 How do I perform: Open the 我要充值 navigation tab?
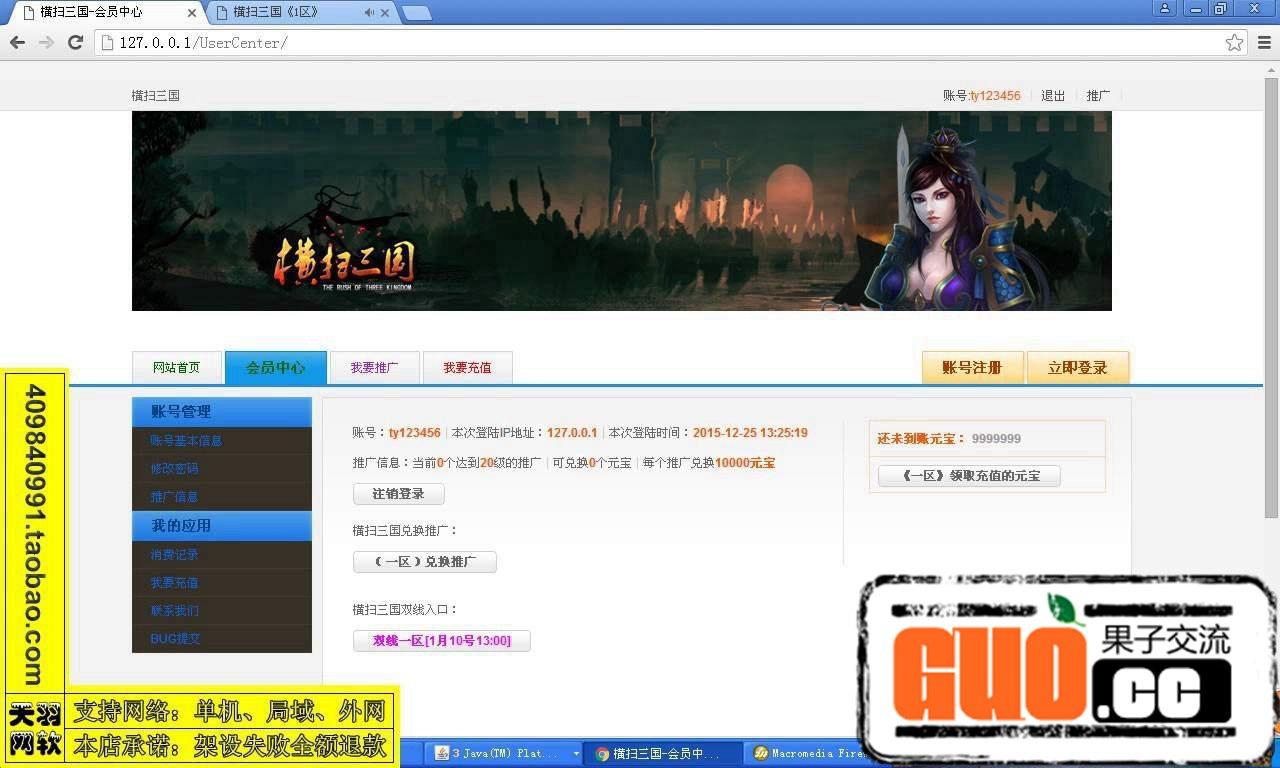pyautogui.click(x=468, y=368)
